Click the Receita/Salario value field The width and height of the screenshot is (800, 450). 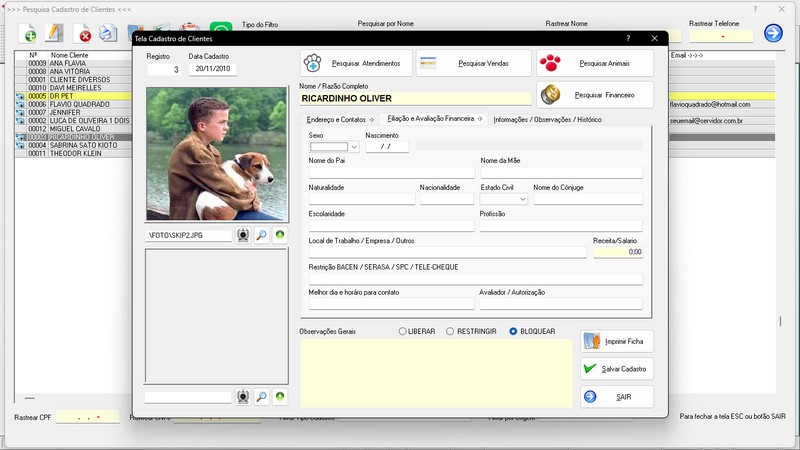click(x=617, y=252)
